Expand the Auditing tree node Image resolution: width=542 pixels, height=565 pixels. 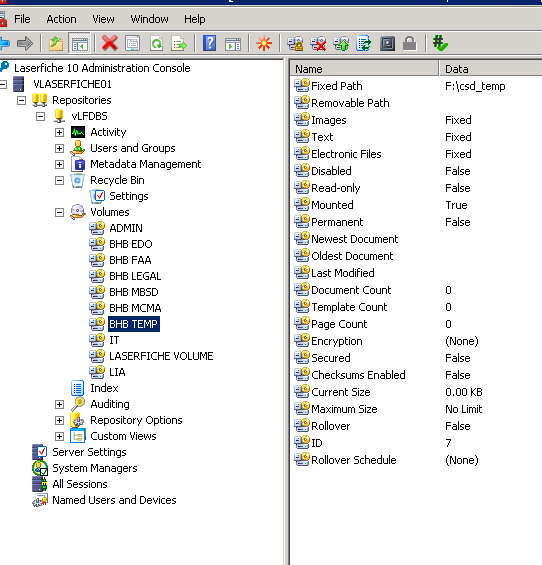pyautogui.click(x=59, y=404)
